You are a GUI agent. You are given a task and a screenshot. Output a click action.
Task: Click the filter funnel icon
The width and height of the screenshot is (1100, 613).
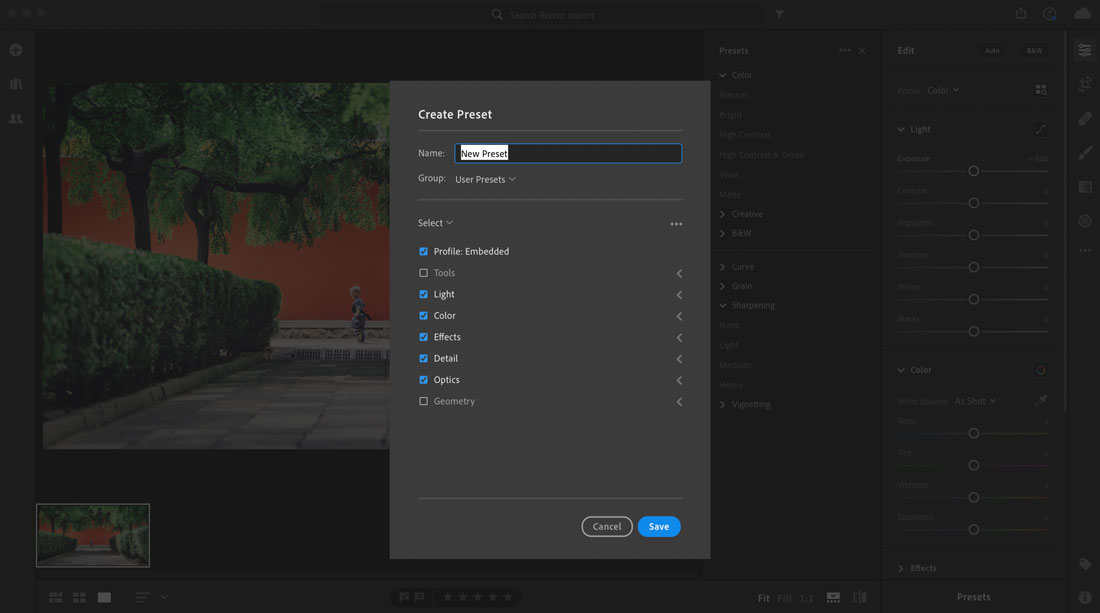pos(779,14)
